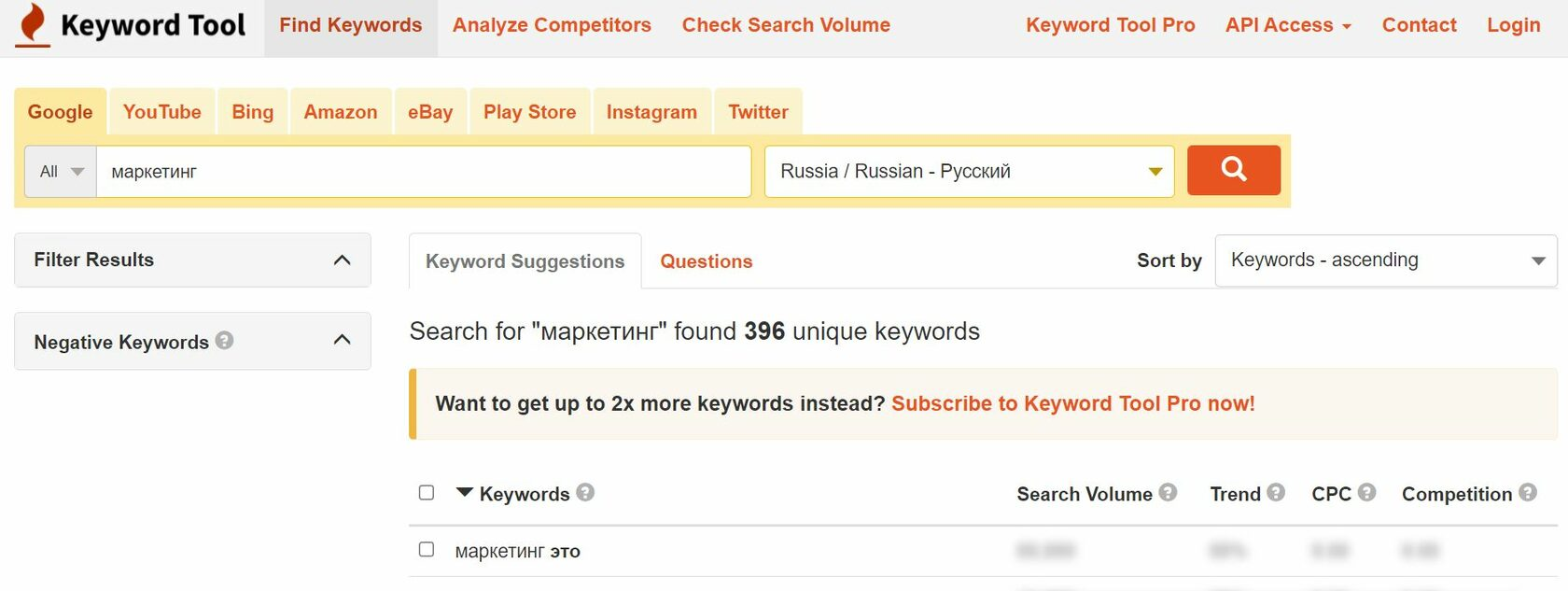Click the orange search magnifier button
Viewport: 1568px width, 591px height.
click(x=1233, y=170)
